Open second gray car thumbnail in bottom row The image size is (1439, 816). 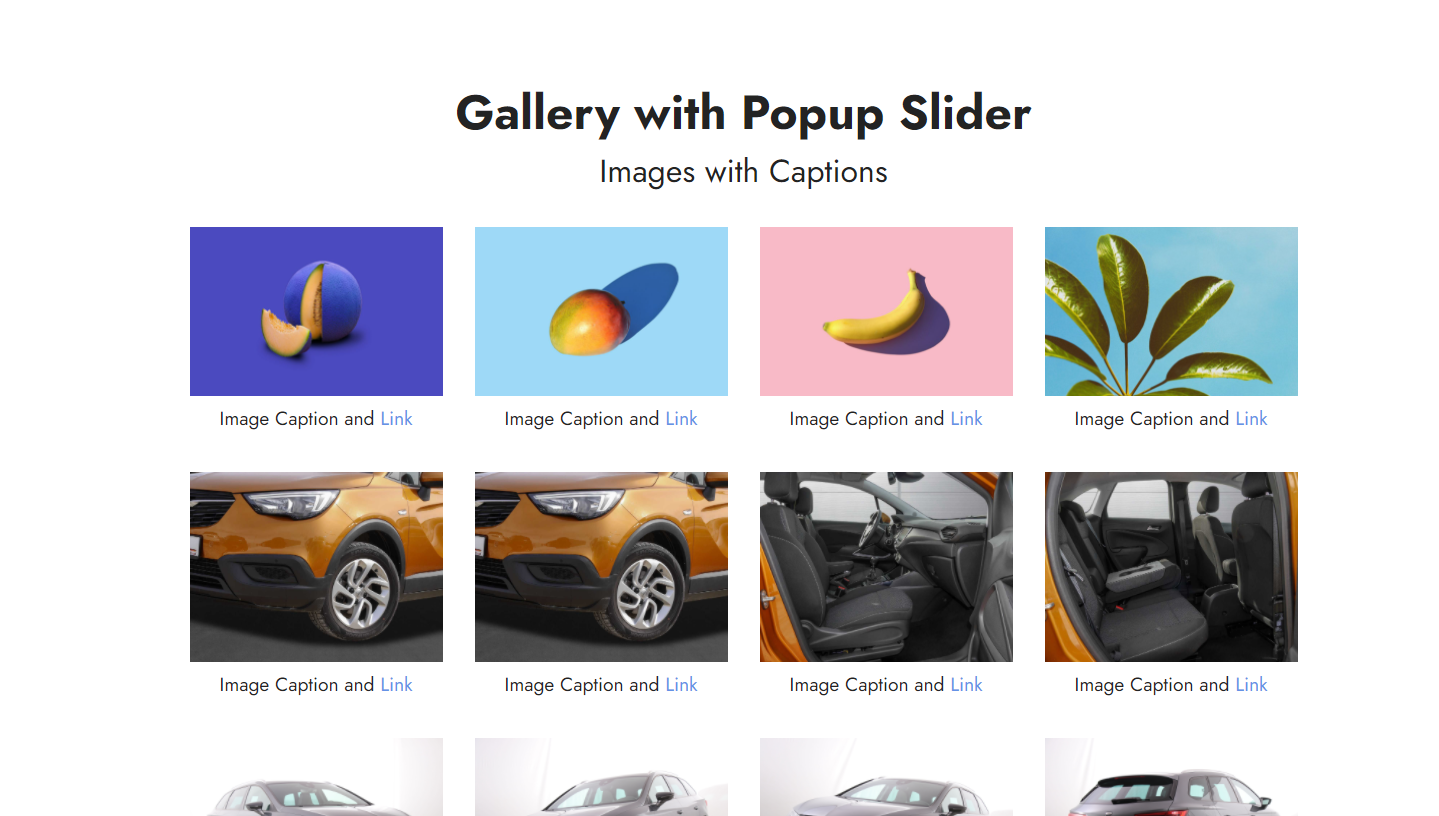(601, 777)
